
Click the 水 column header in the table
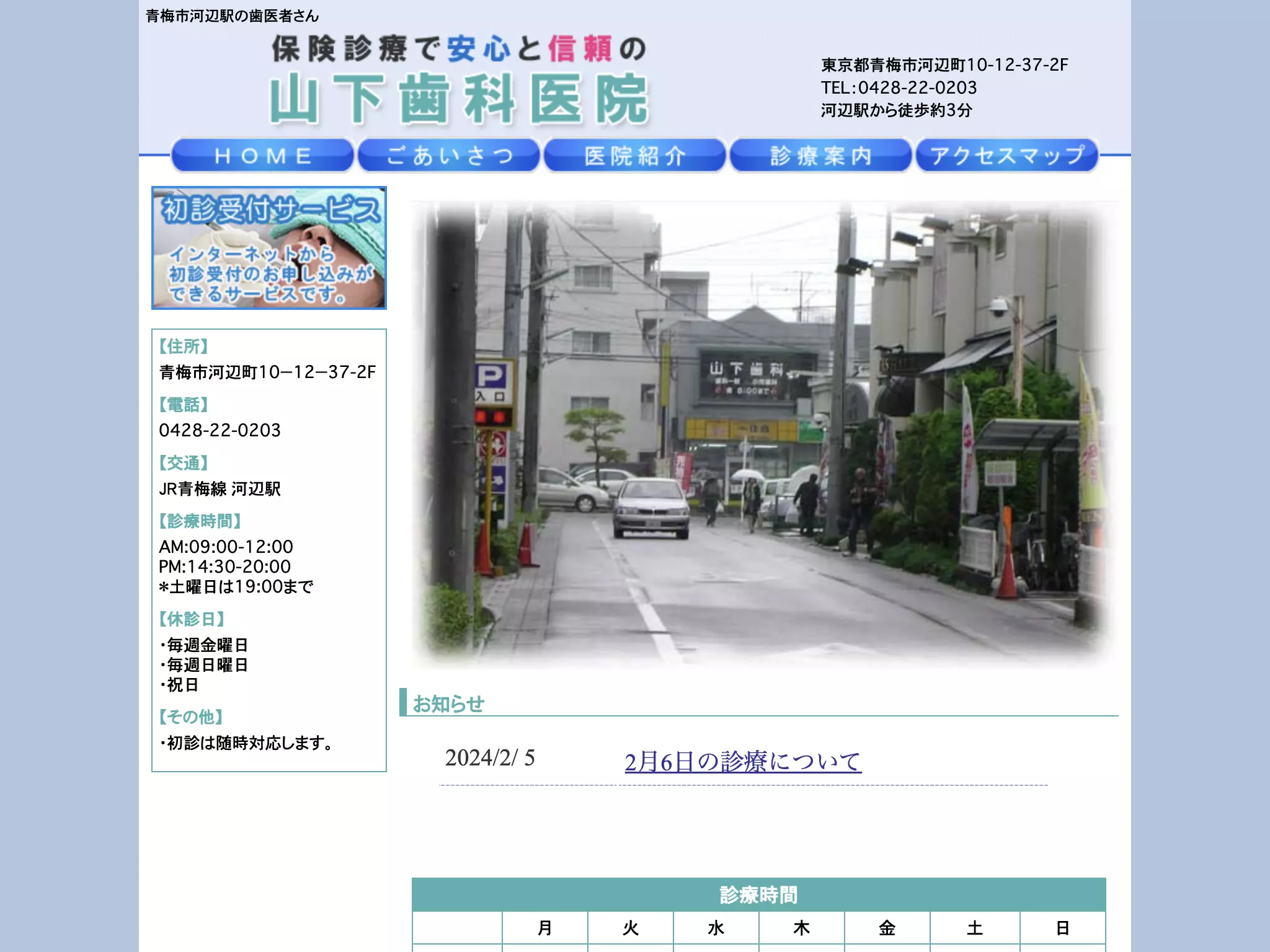coord(716,928)
